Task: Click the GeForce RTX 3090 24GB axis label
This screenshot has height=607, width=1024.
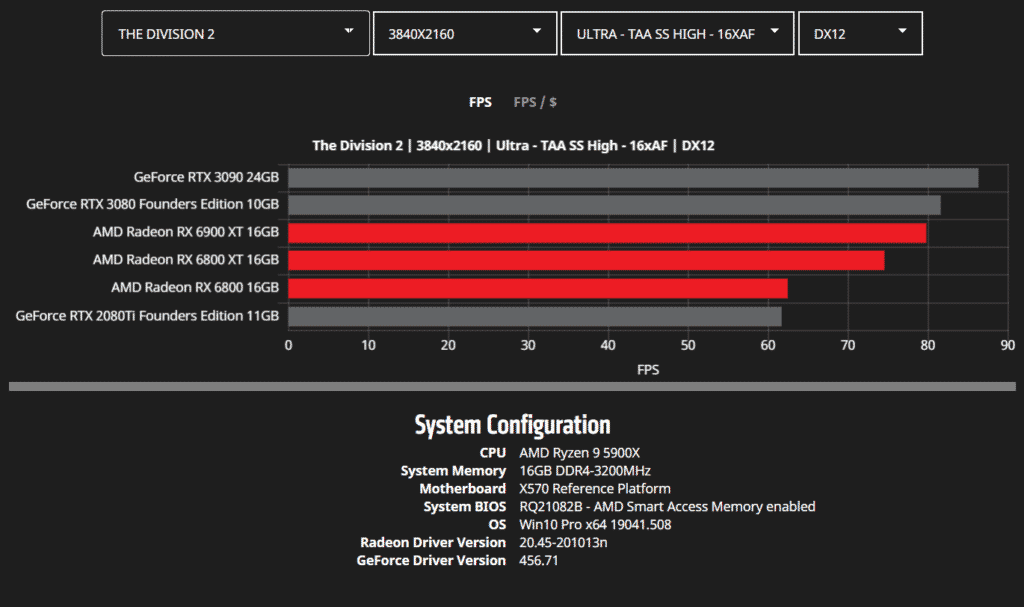Action: click(x=206, y=177)
